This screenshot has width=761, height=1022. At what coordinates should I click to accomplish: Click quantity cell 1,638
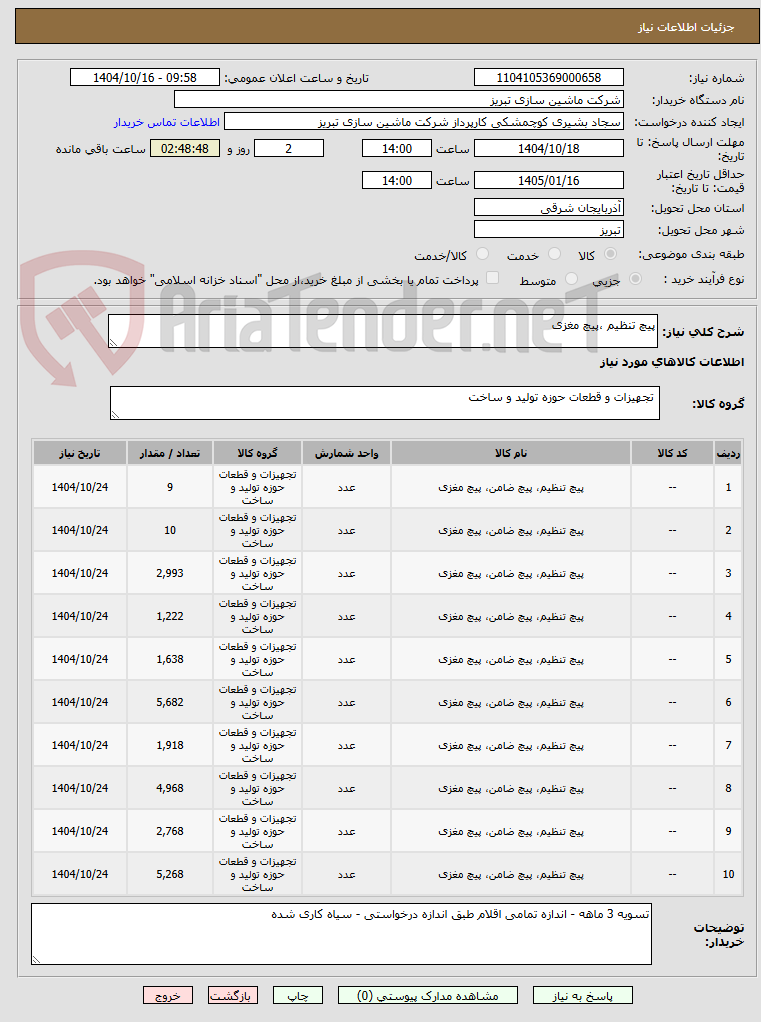pos(169,659)
